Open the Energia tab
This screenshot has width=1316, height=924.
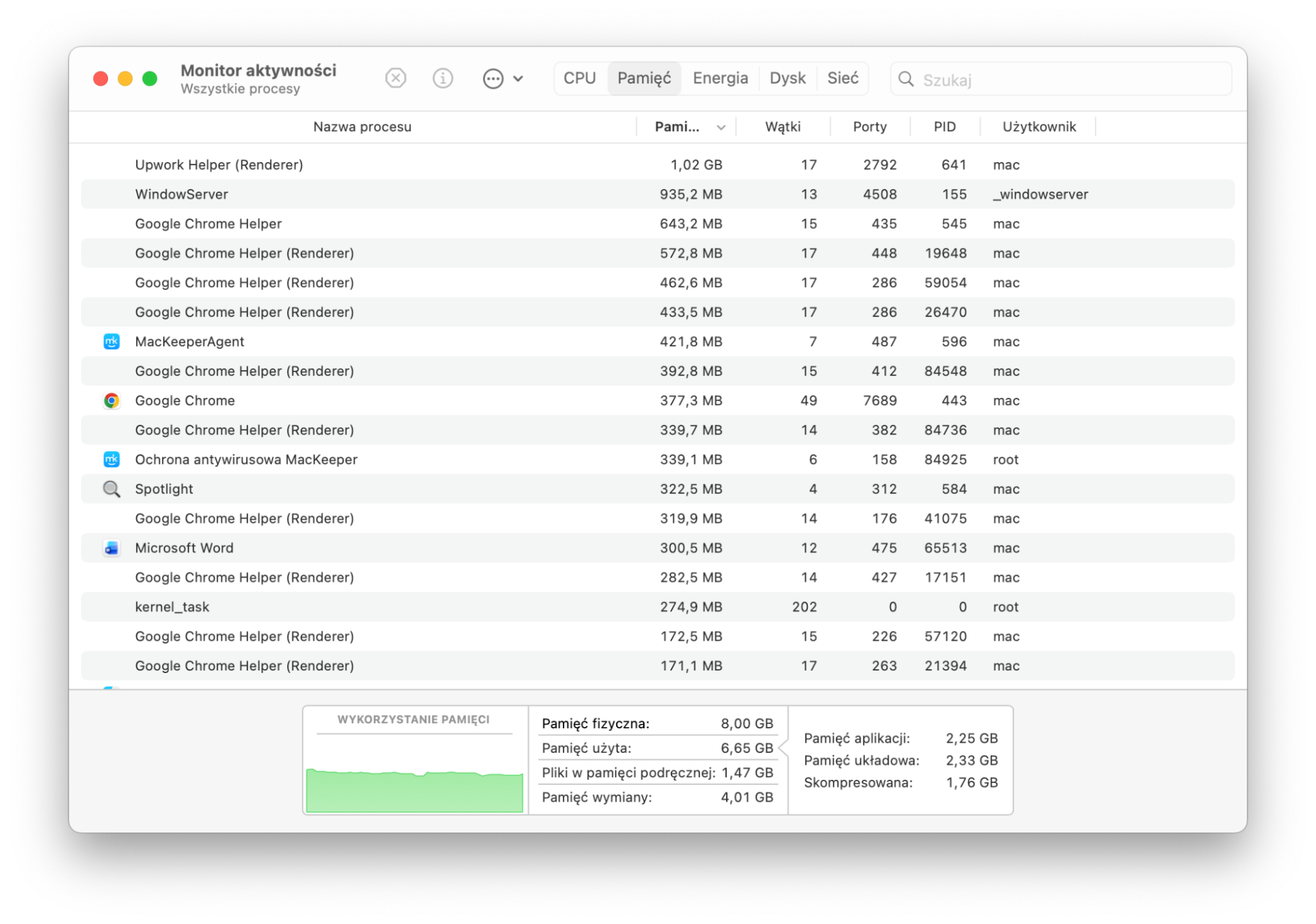[x=720, y=78]
